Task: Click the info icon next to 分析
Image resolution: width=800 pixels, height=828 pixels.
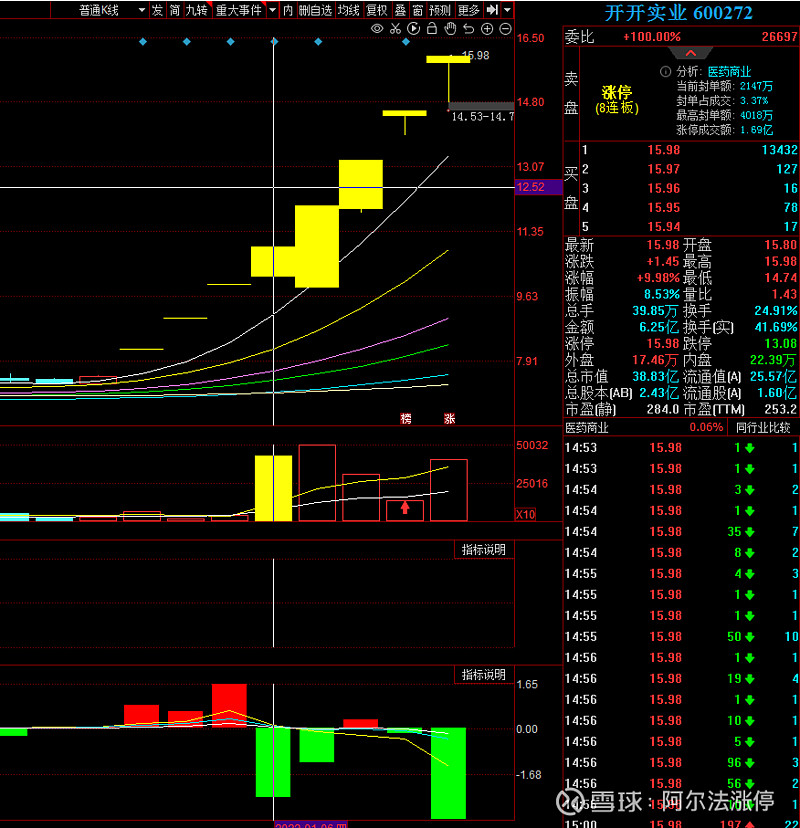Action: pos(666,72)
